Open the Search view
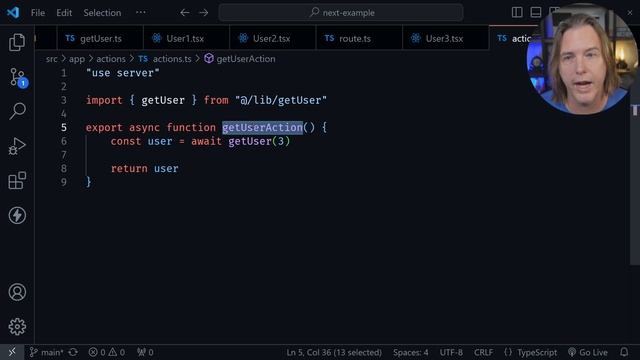Viewport: 640px width, 360px height. (x=17, y=111)
